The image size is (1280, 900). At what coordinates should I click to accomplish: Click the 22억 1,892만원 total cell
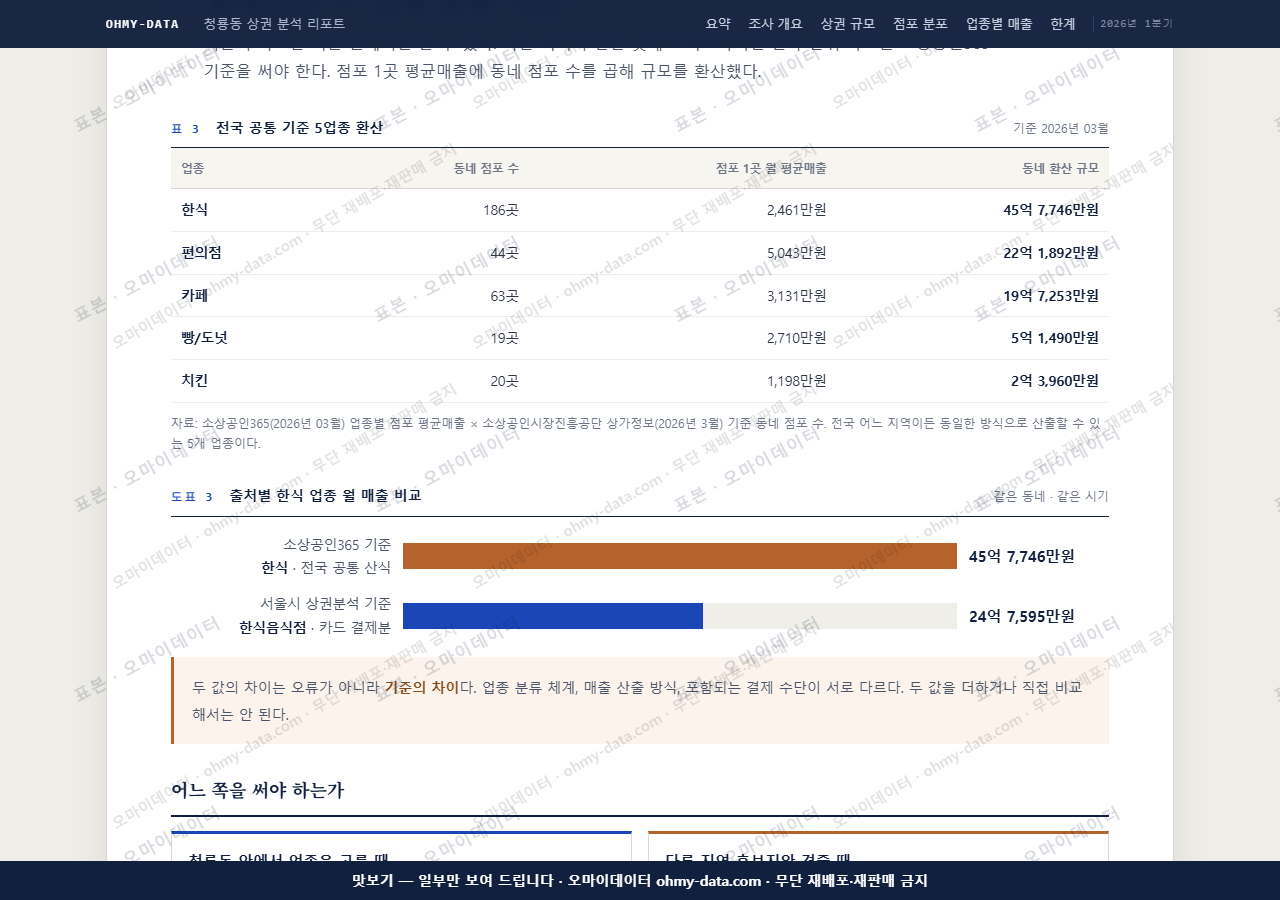tap(1051, 253)
